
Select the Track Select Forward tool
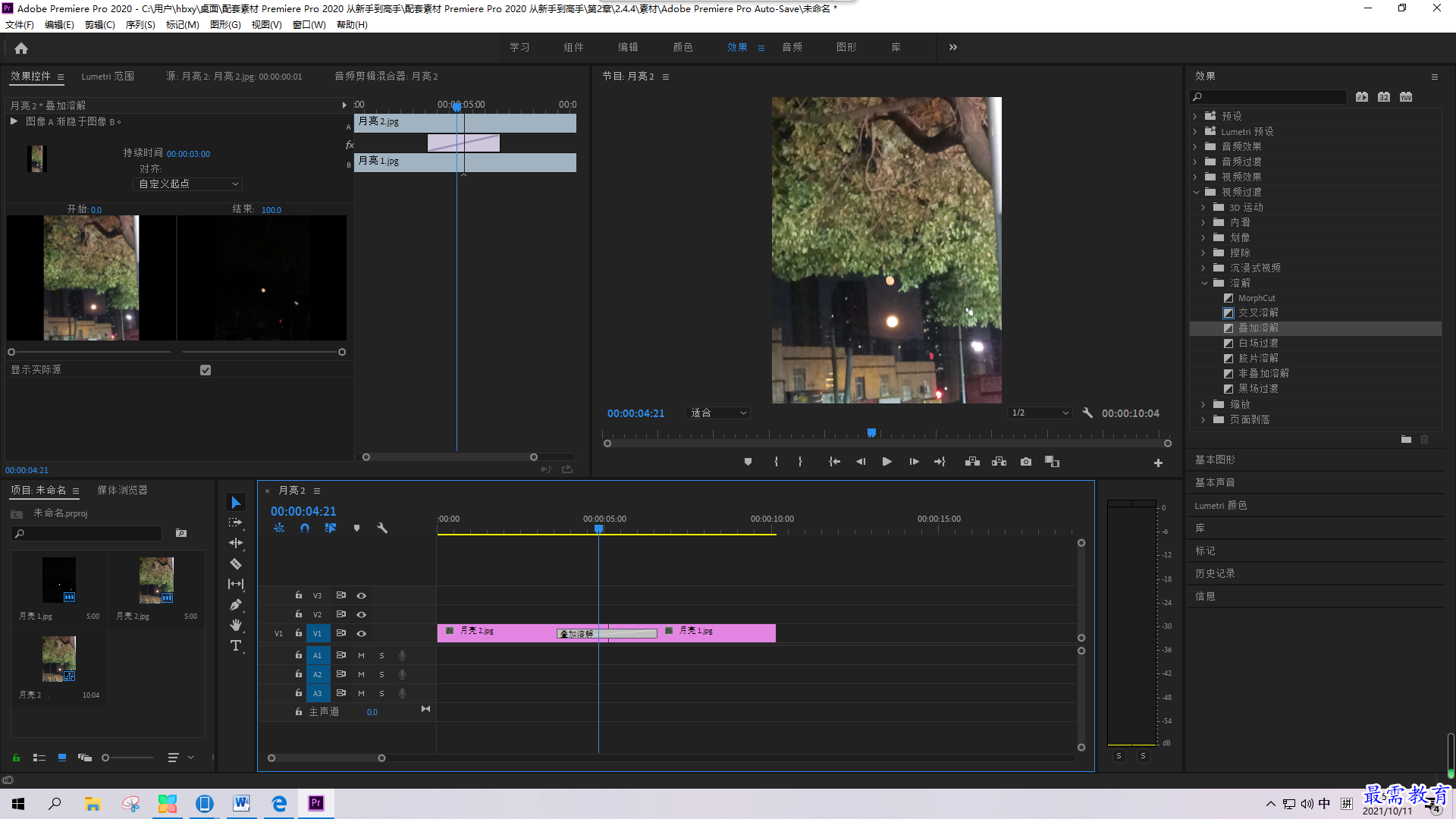point(236,522)
